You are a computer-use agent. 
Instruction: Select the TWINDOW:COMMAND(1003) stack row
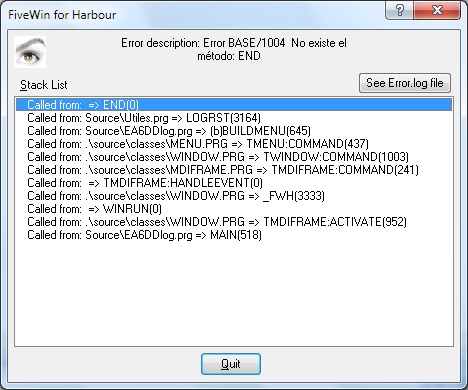pyautogui.click(x=234, y=157)
